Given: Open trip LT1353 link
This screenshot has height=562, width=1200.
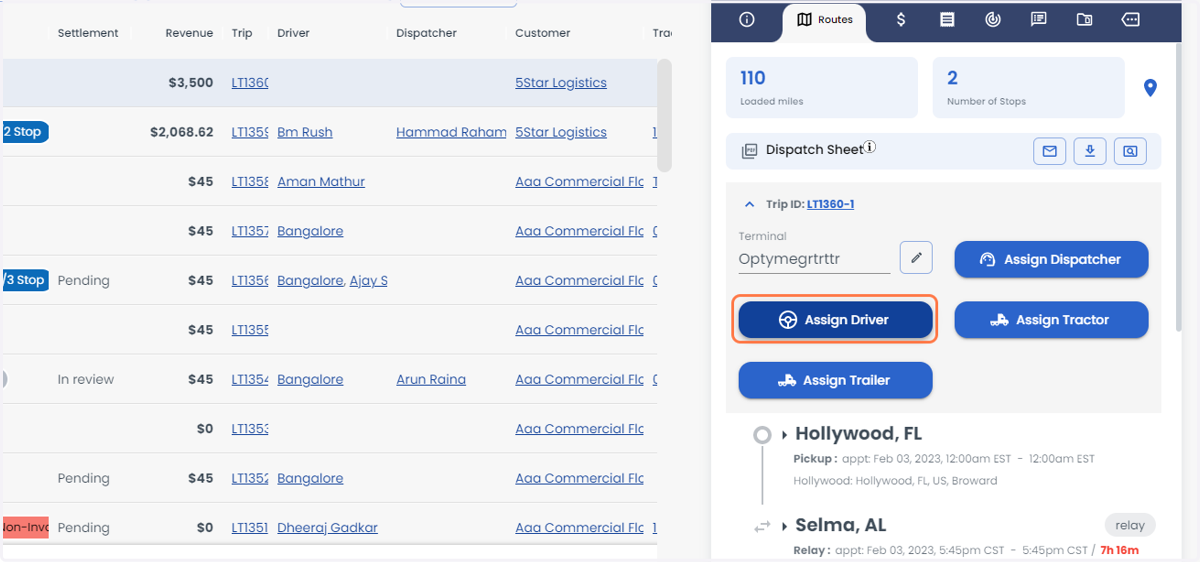Looking at the screenshot, I should pyautogui.click(x=250, y=429).
